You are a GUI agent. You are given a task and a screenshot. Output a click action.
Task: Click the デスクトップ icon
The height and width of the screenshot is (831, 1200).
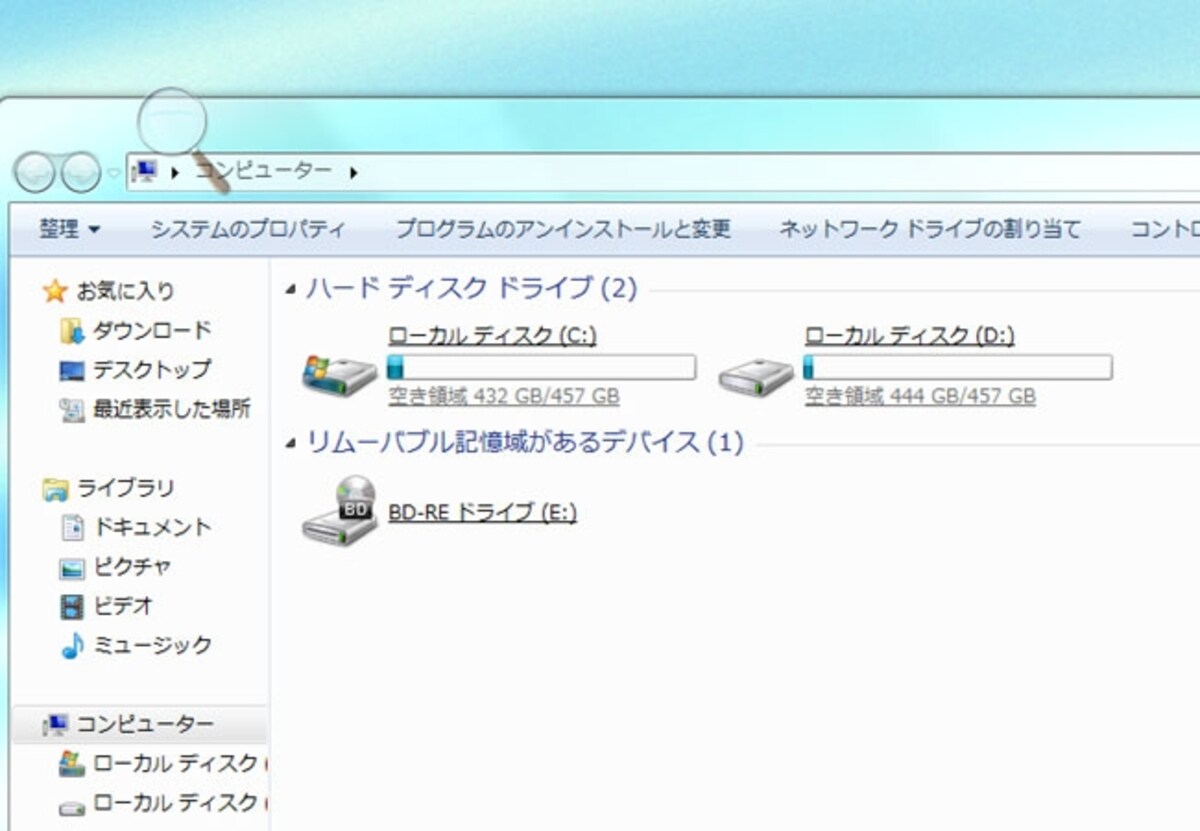tap(72, 370)
